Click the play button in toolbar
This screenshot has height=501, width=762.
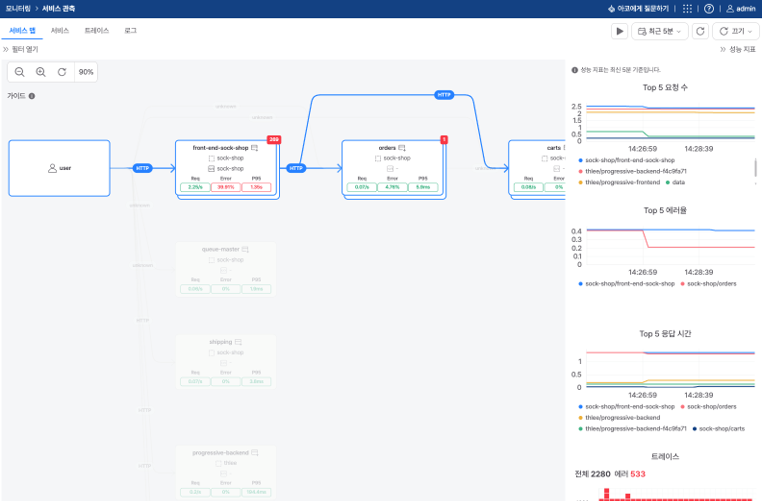(619, 31)
